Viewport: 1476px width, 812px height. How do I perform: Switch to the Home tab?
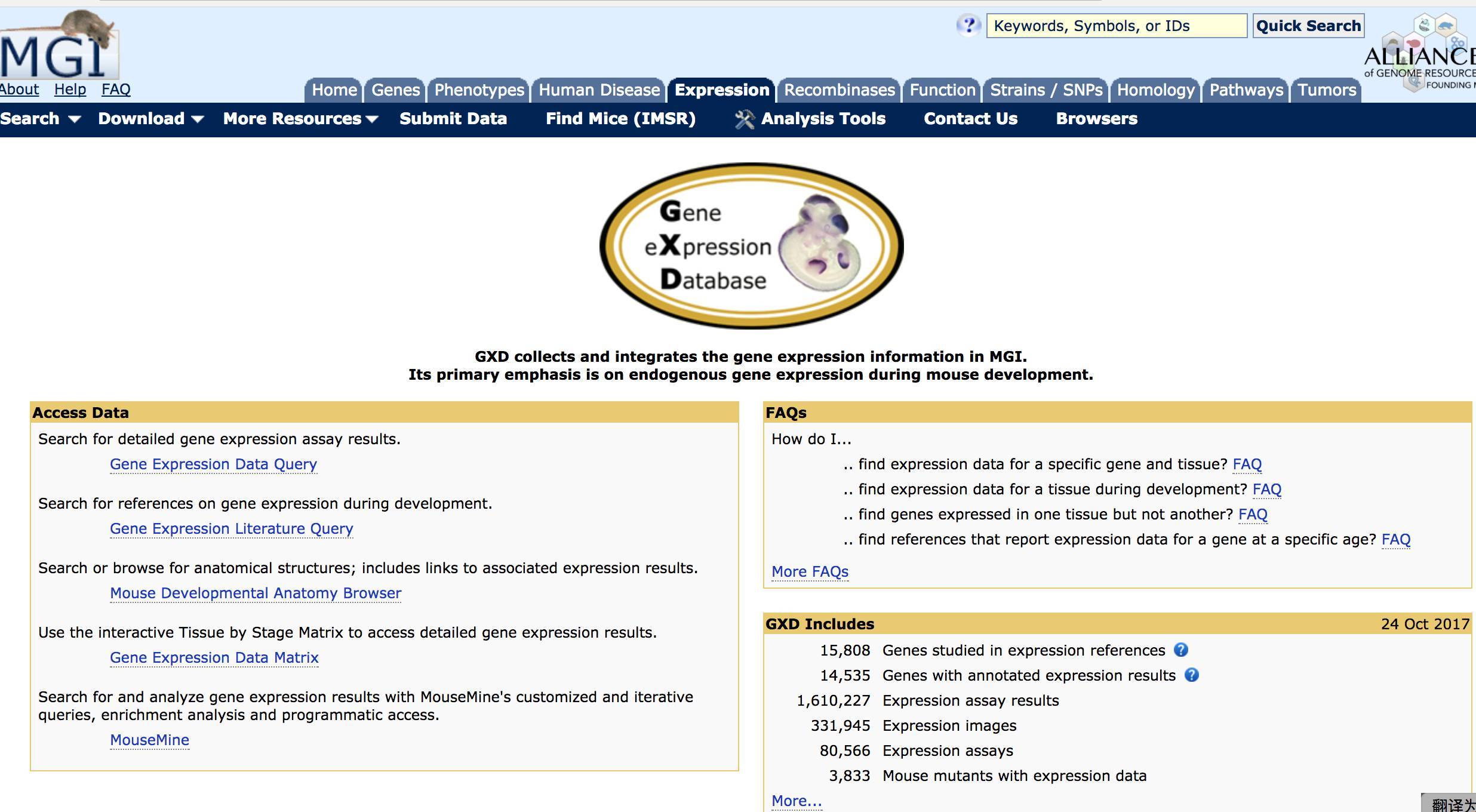pos(334,90)
